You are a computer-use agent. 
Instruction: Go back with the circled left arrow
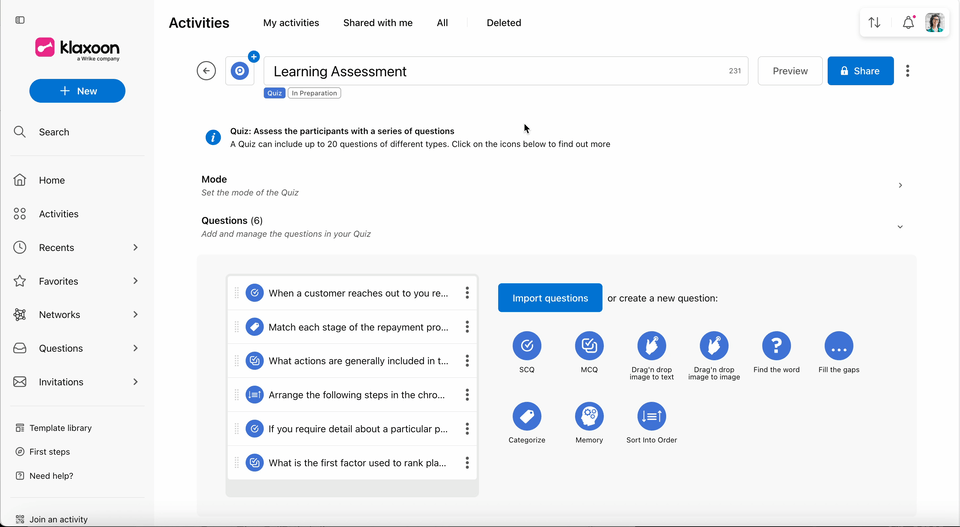tap(206, 71)
